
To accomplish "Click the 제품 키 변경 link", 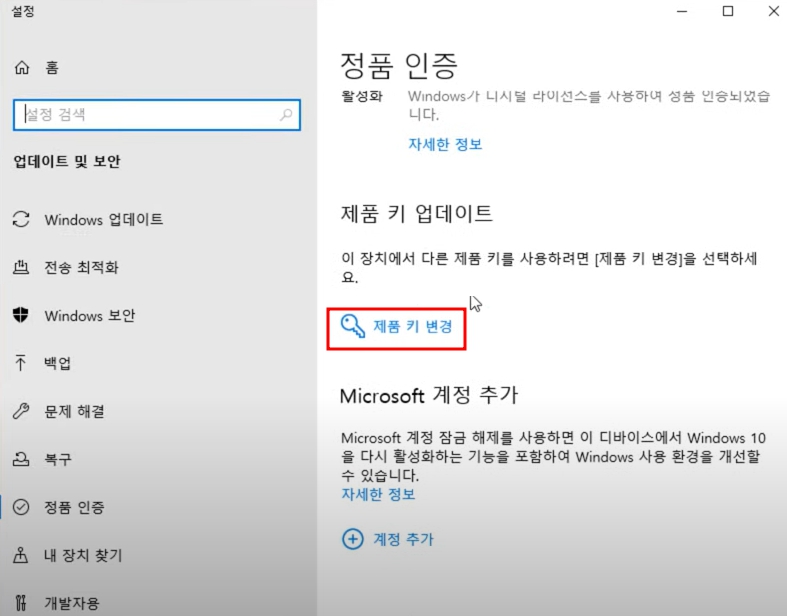I will click(413, 327).
